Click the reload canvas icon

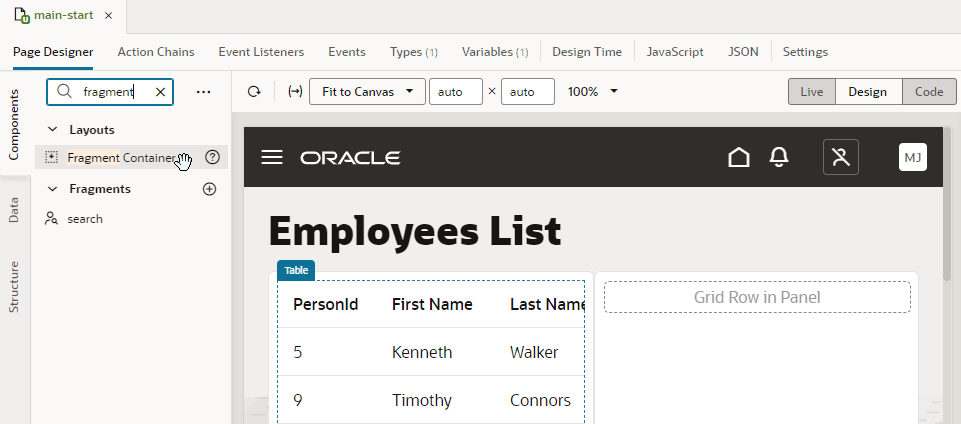[254, 92]
